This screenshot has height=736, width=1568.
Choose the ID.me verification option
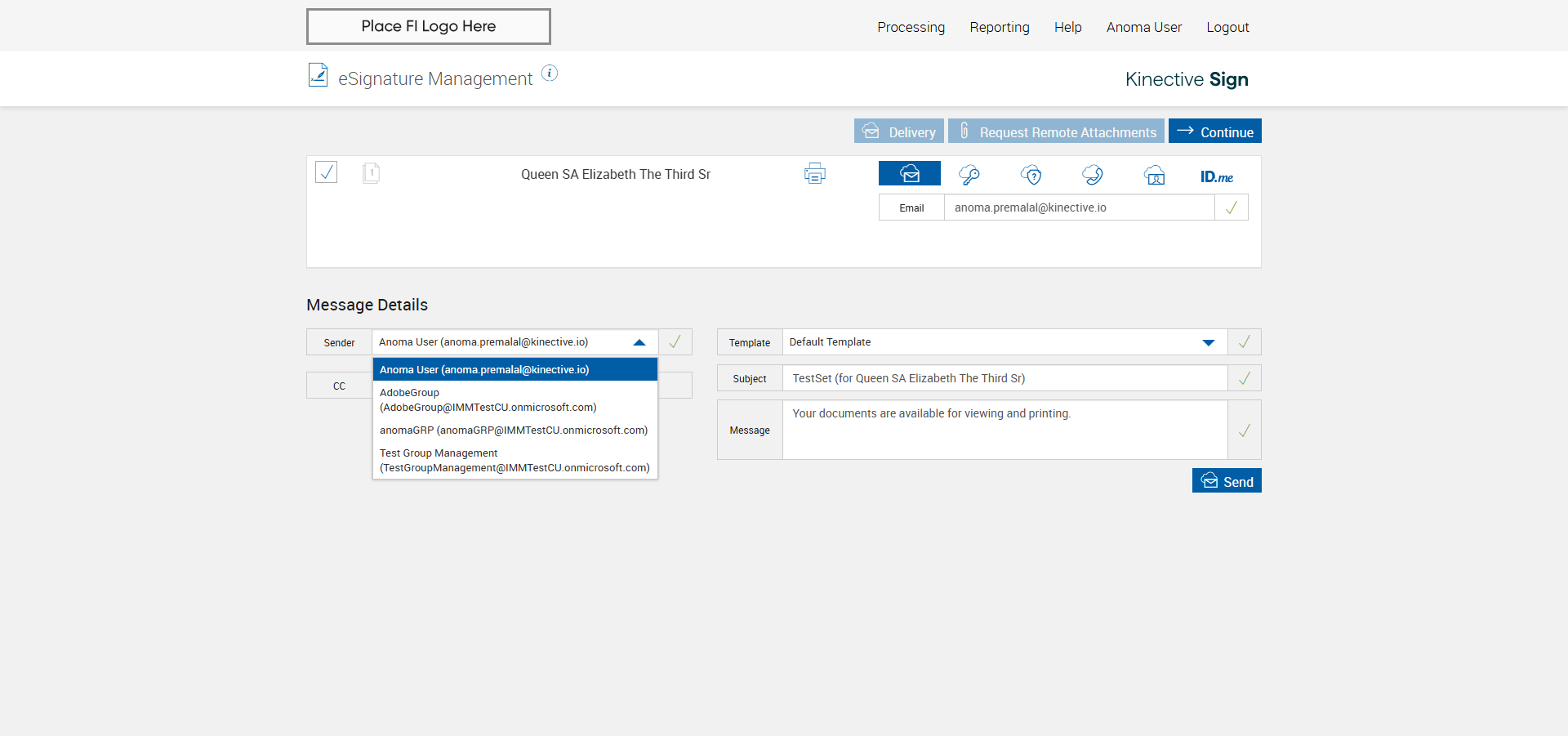coord(1216,176)
